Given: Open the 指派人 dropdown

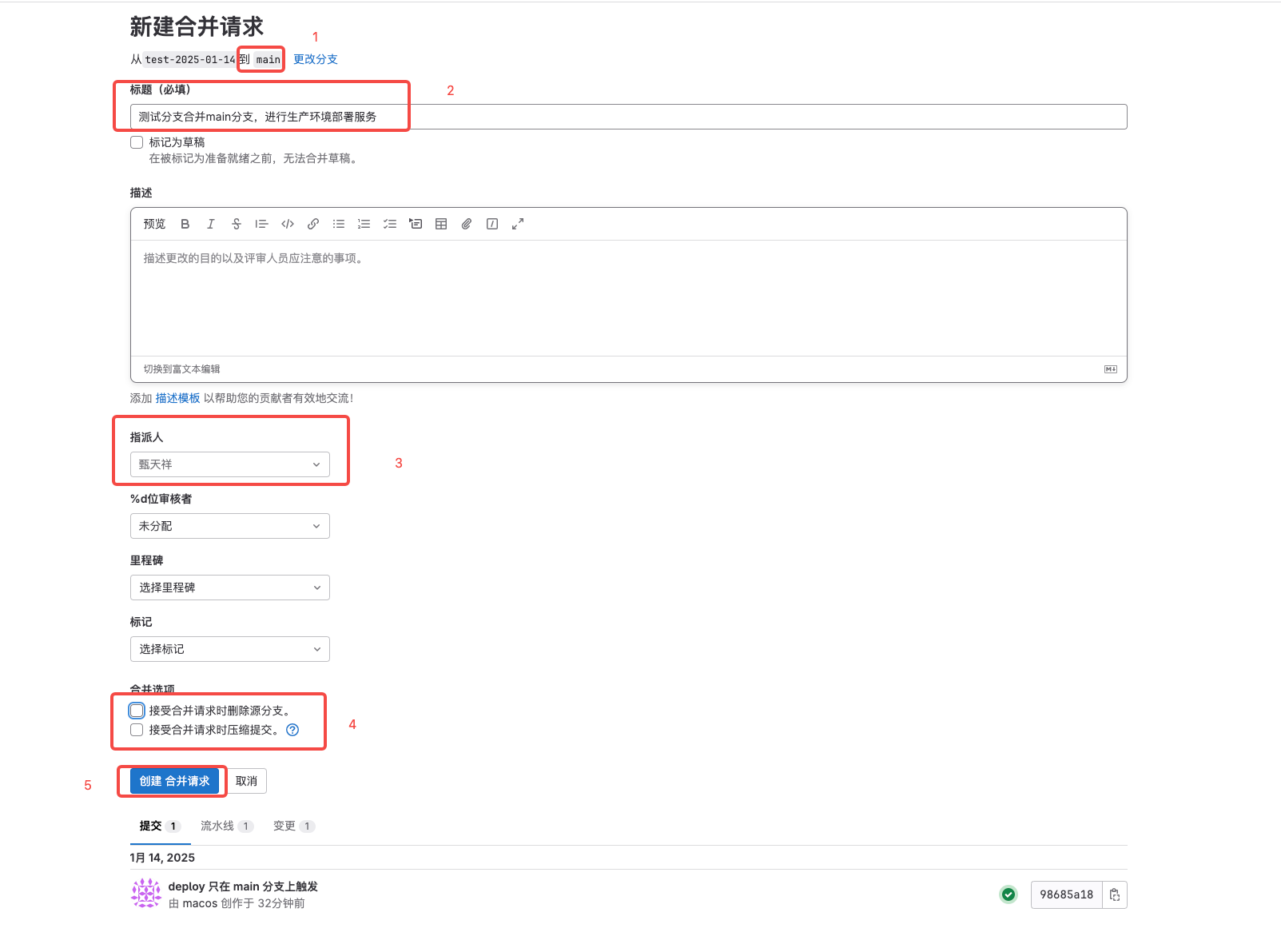Looking at the screenshot, I should (230, 464).
